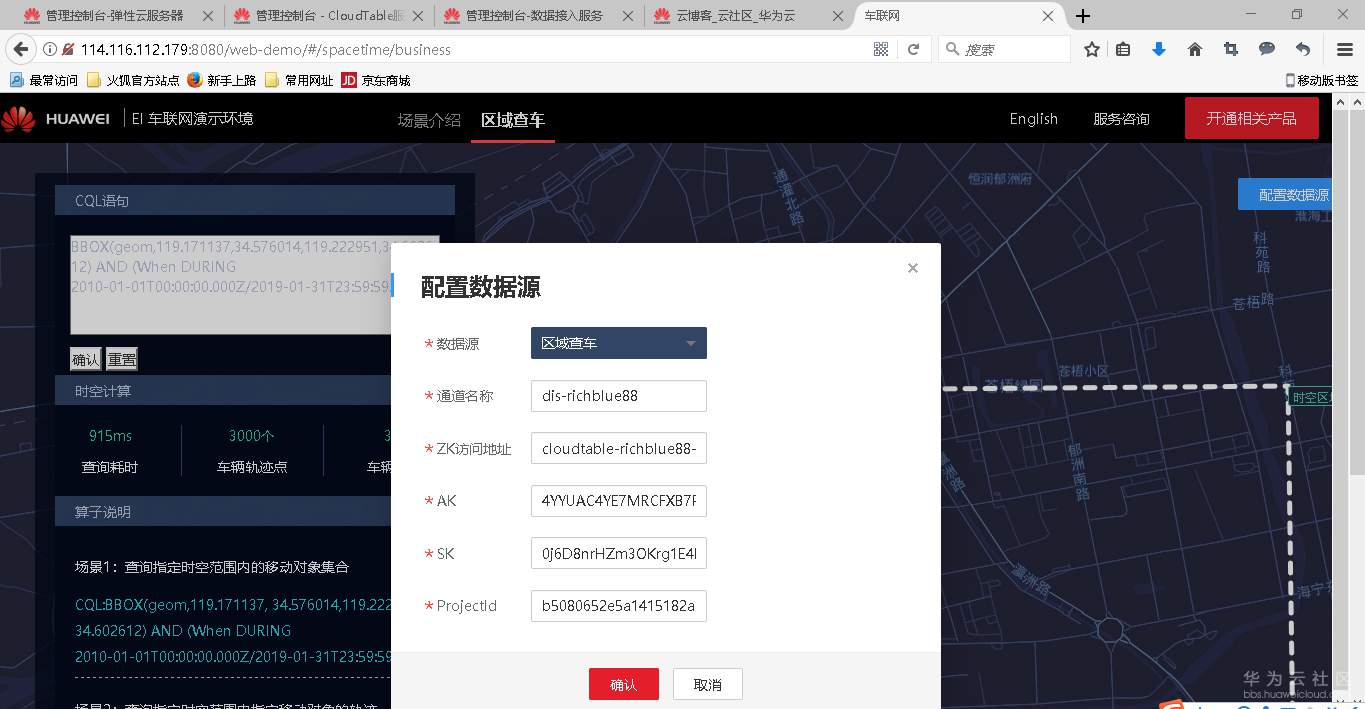Viewport: 1365px width, 709px height.
Task: Go to homepage with the house icon
Action: [1194, 48]
